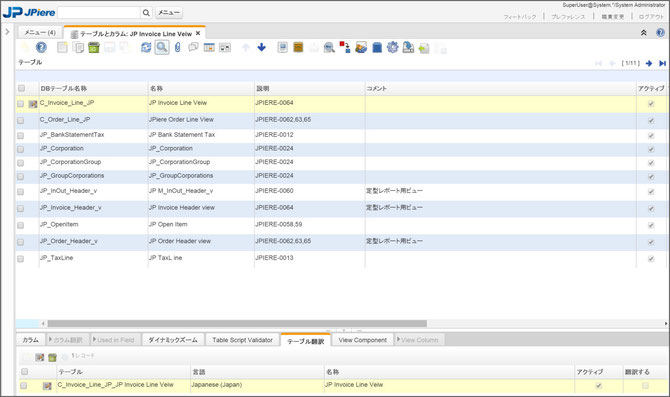Refresh the table data

[x=146, y=47]
